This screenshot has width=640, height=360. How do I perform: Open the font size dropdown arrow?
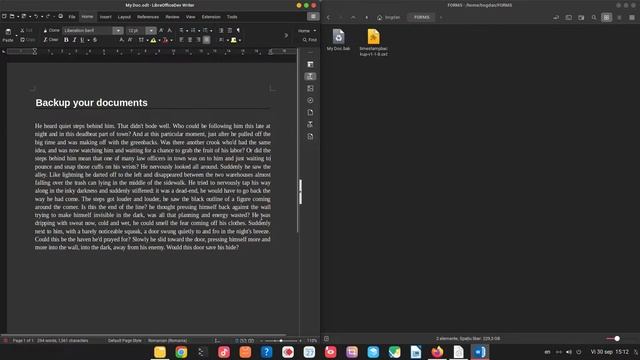pyautogui.click(x=151, y=31)
